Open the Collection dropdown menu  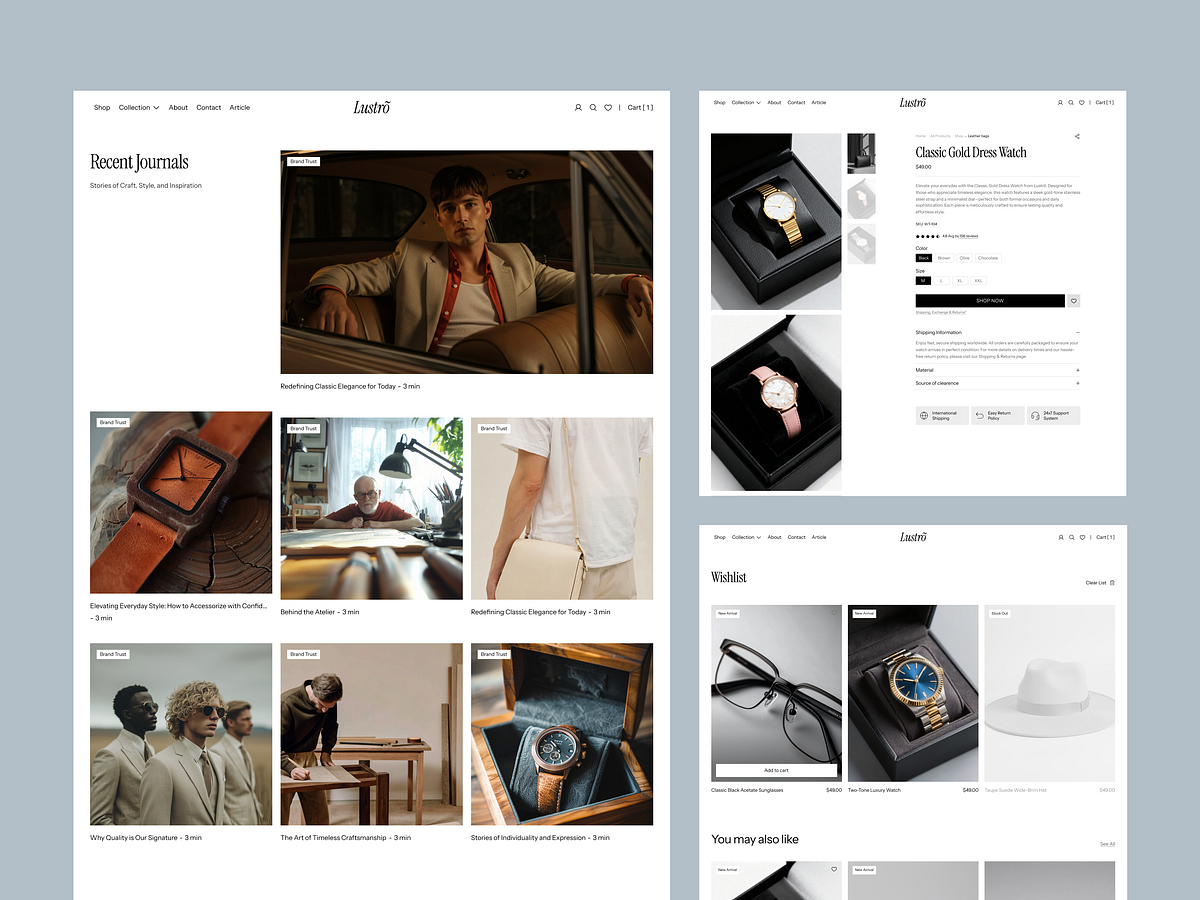[x=138, y=107]
